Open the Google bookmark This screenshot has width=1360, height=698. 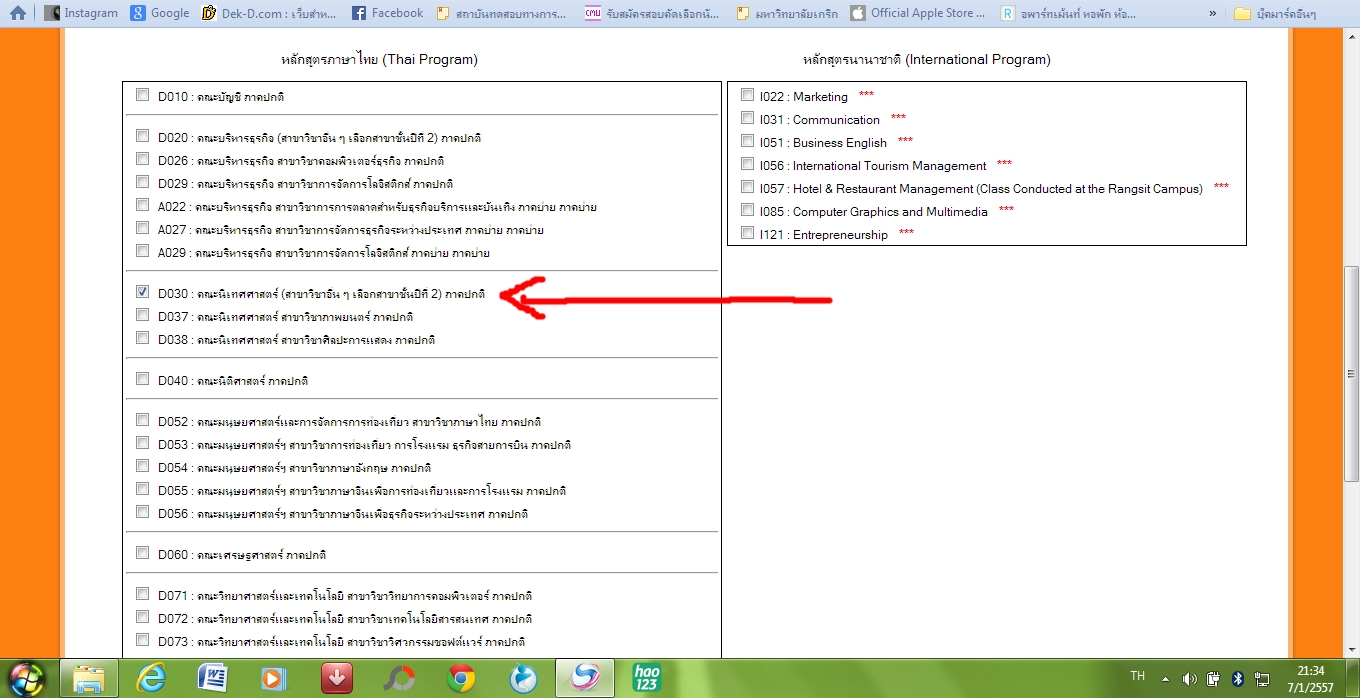pyautogui.click(x=160, y=13)
